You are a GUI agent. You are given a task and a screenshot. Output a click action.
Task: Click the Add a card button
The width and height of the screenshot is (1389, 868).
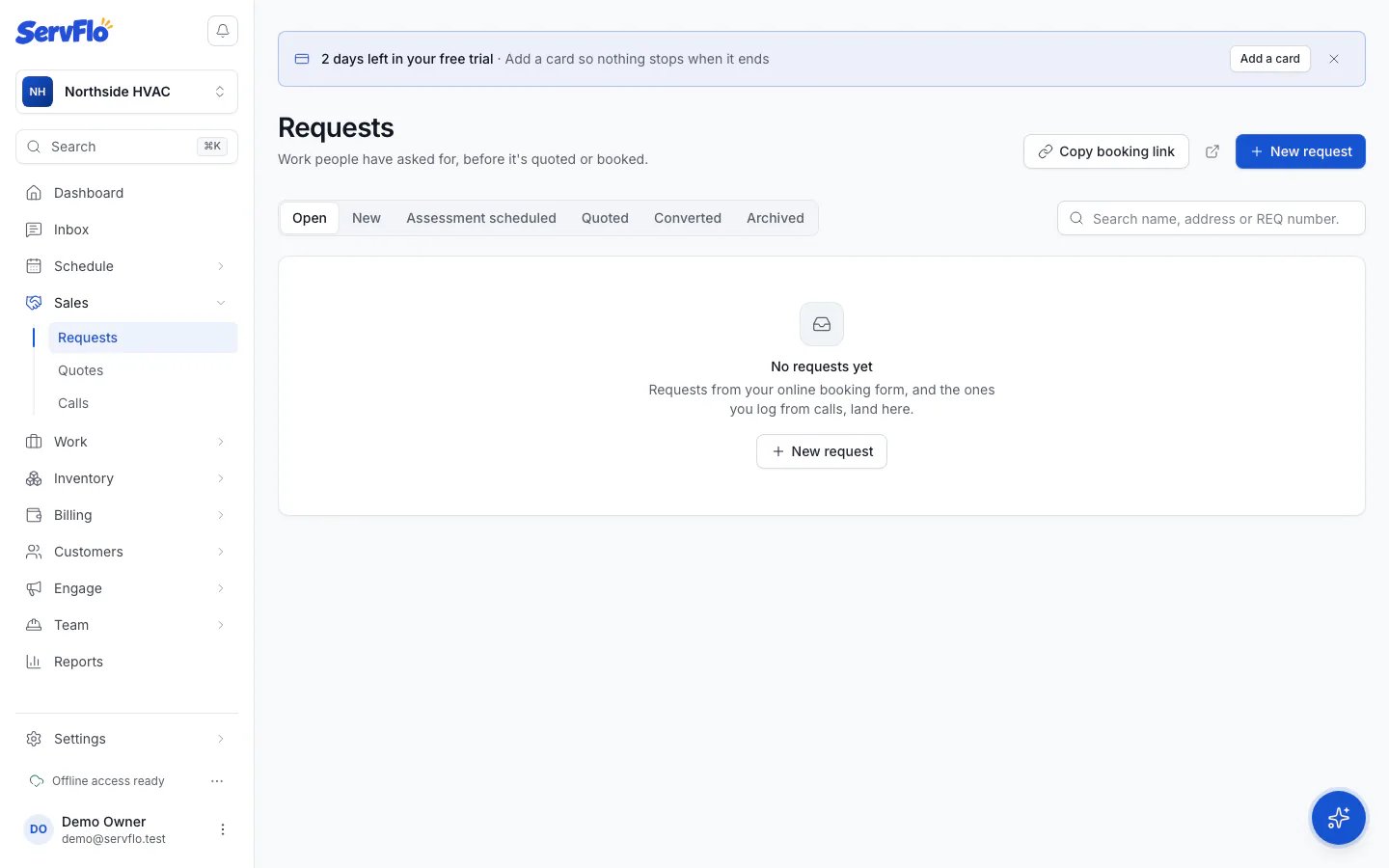(1270, 59)
